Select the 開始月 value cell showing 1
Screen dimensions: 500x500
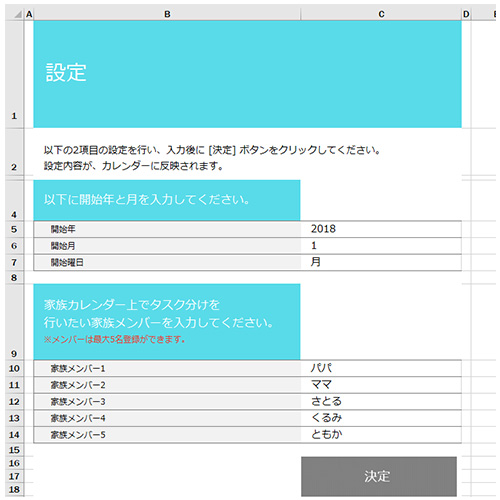coord(381,246)
